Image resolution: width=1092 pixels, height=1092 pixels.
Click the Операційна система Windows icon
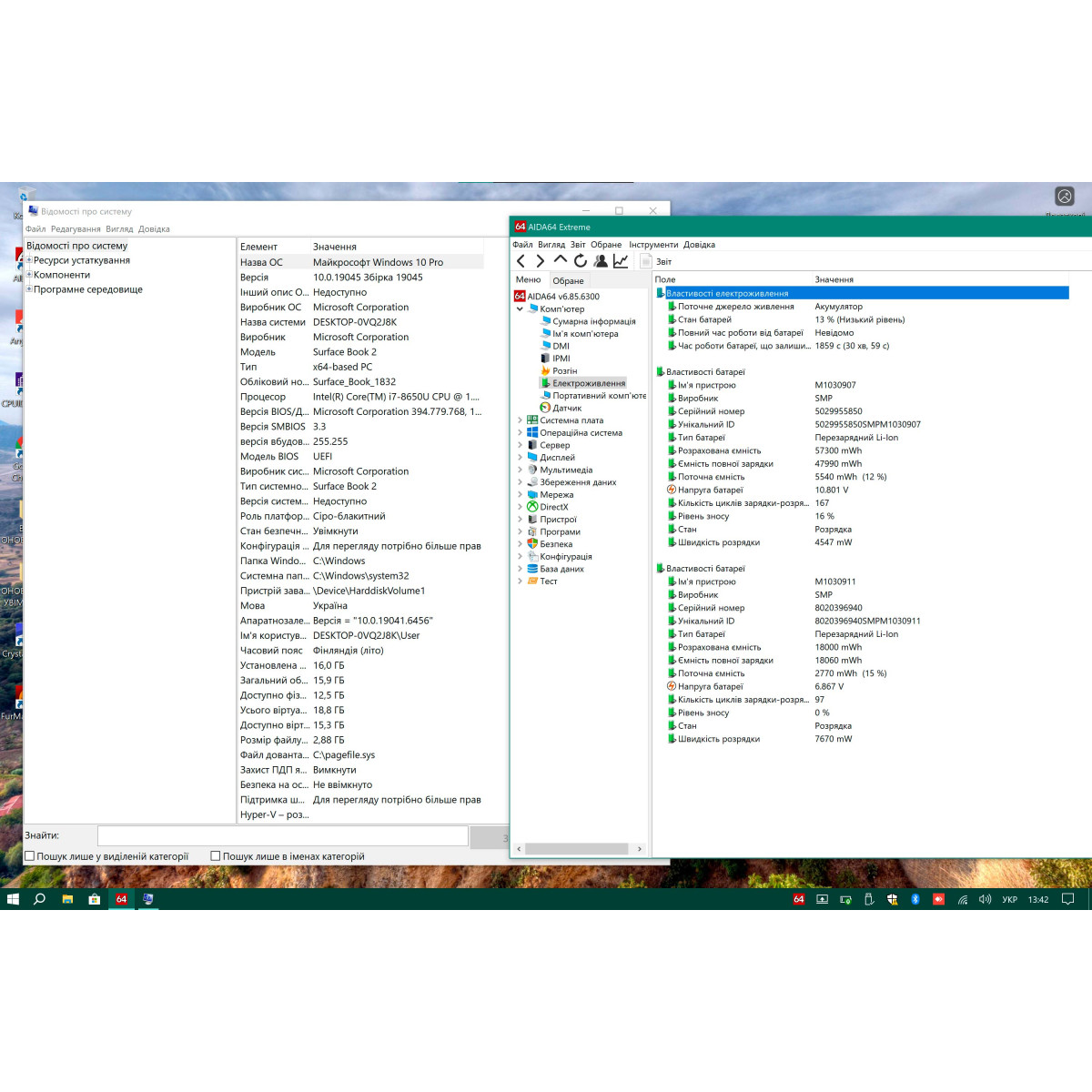[532, 433]
